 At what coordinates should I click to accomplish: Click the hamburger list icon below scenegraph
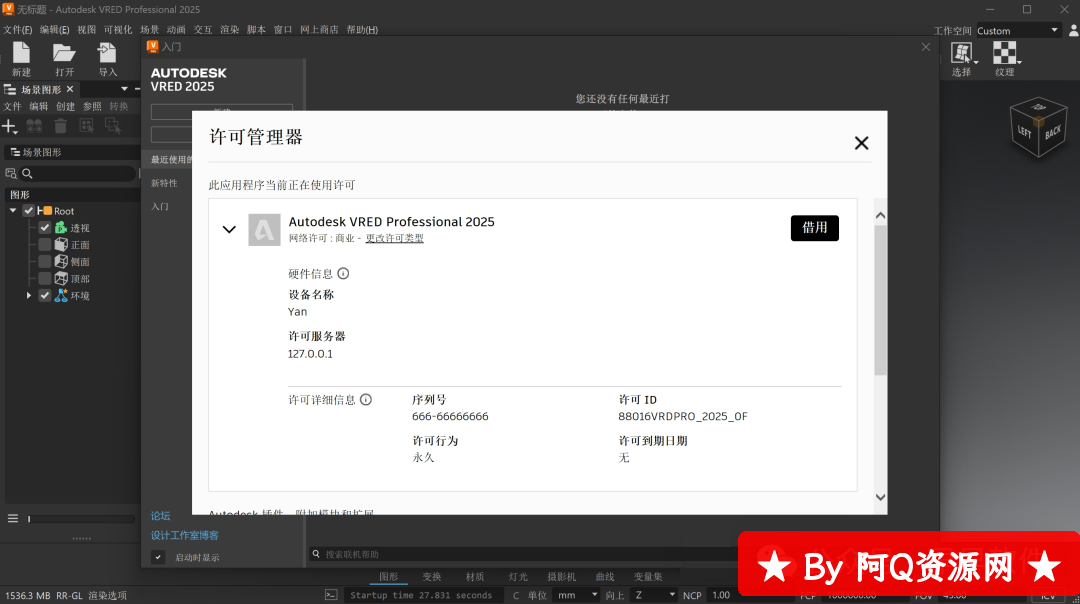(12, 518)
